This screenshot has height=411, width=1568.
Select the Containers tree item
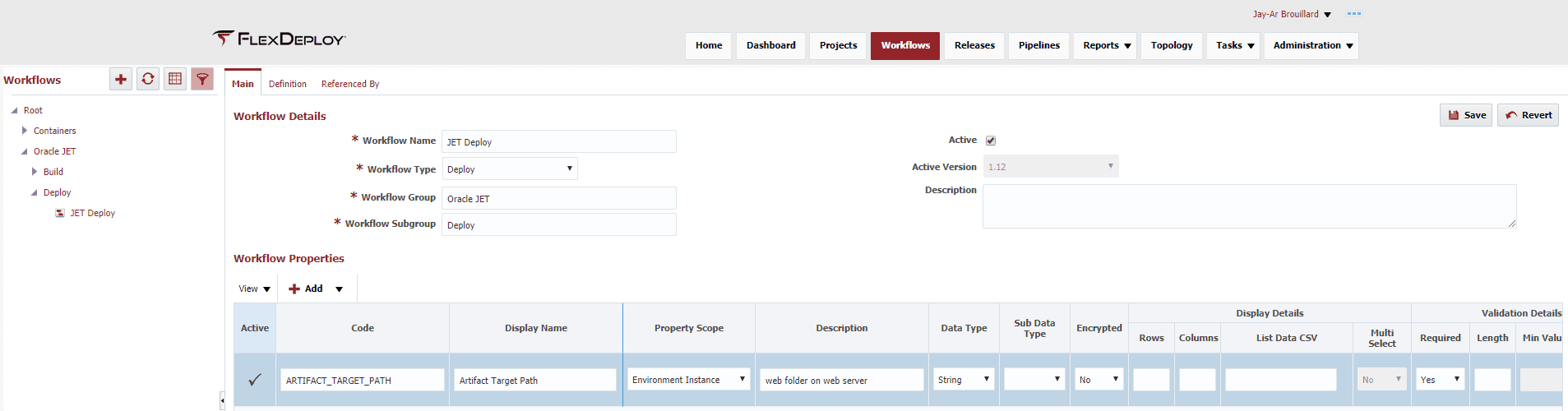[x=54, y=131]
